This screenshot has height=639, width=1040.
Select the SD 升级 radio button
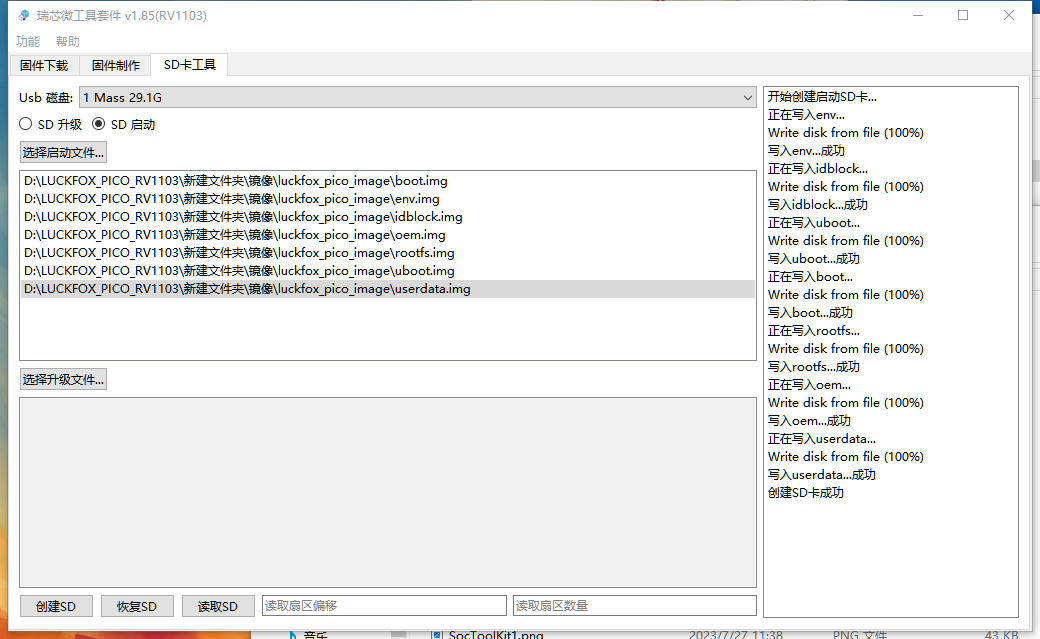(50, 124)
